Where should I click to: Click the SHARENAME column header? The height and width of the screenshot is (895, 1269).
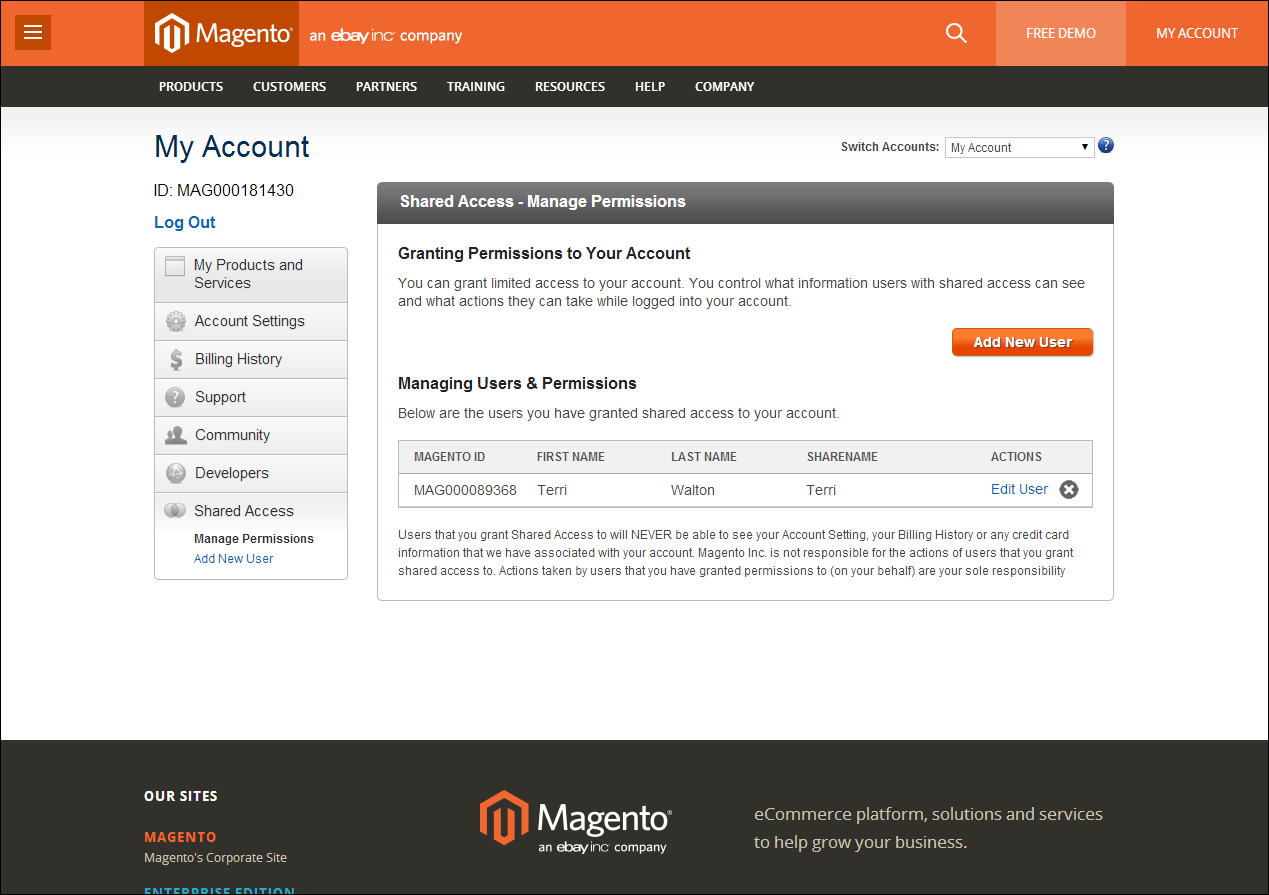tap(842, 457)
